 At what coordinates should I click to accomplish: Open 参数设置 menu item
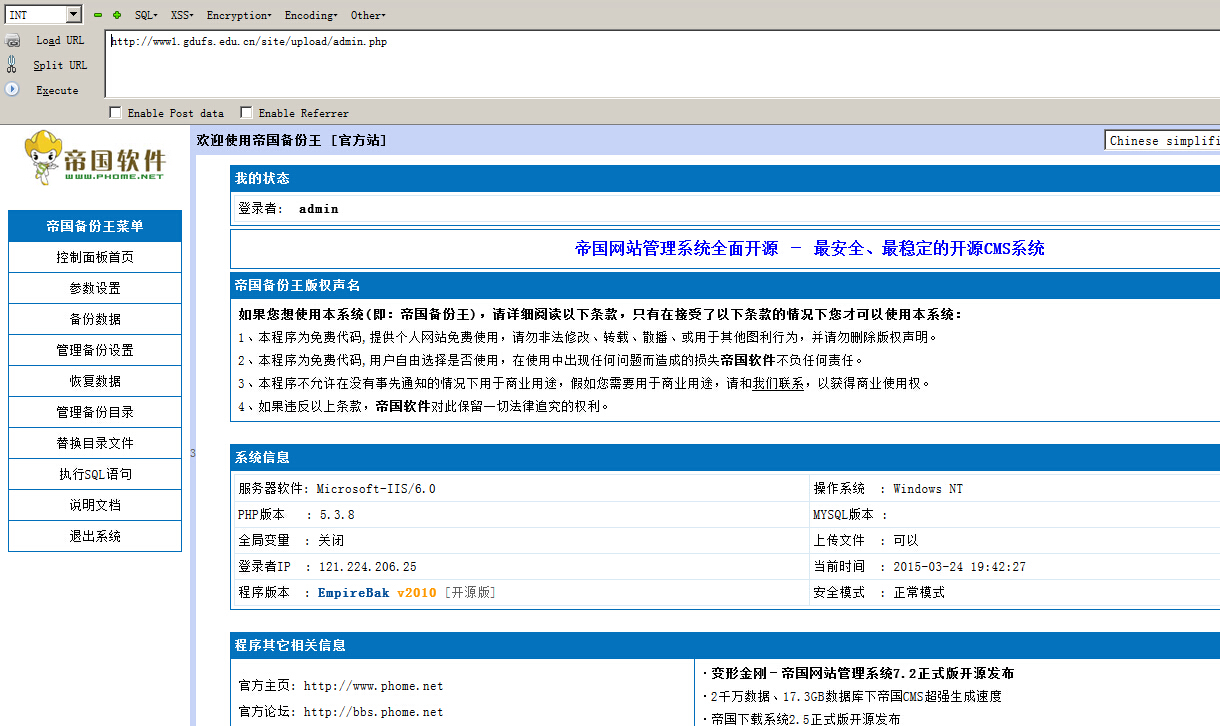tap(95, 288)
